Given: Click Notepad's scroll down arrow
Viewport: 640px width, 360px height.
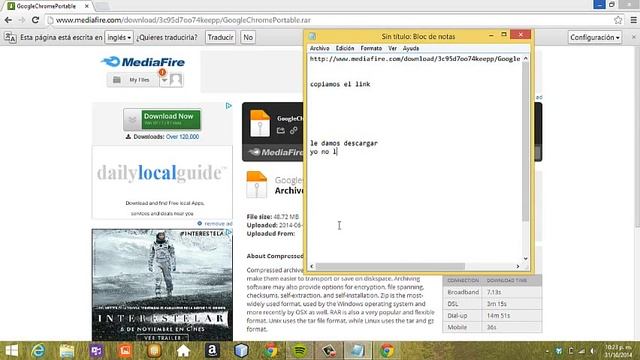Looking at the screenshot, I should [525, 258].
